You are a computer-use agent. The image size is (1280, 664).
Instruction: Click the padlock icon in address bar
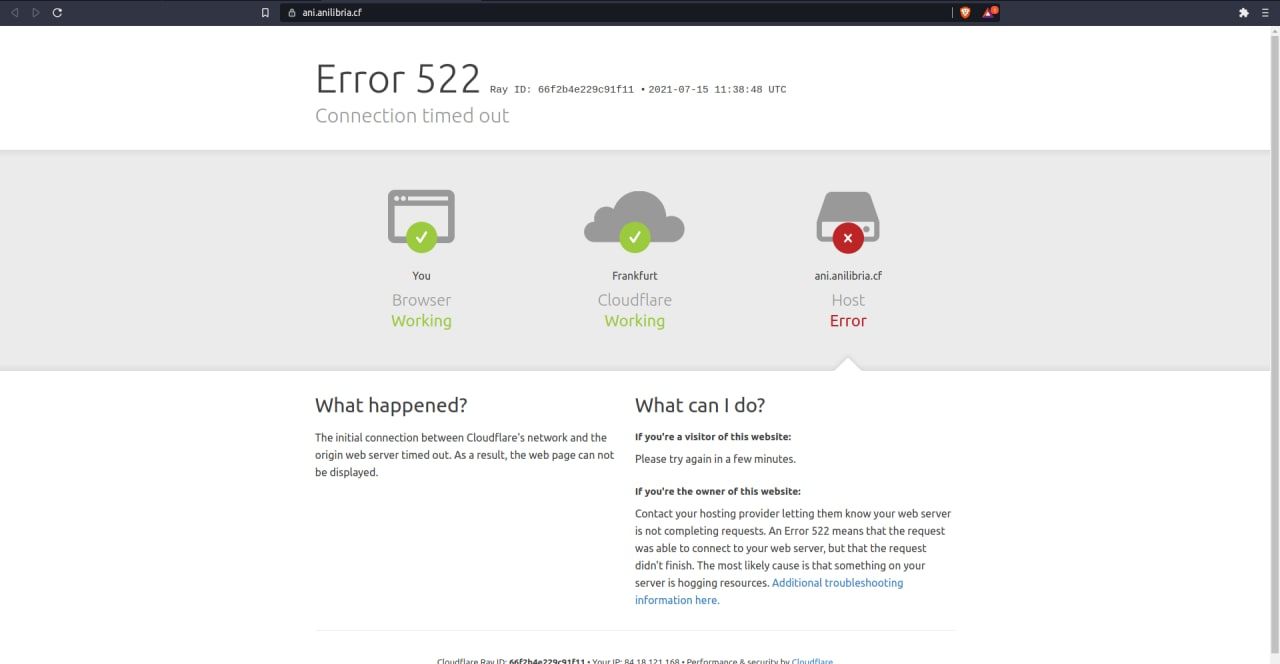(291, 13)
